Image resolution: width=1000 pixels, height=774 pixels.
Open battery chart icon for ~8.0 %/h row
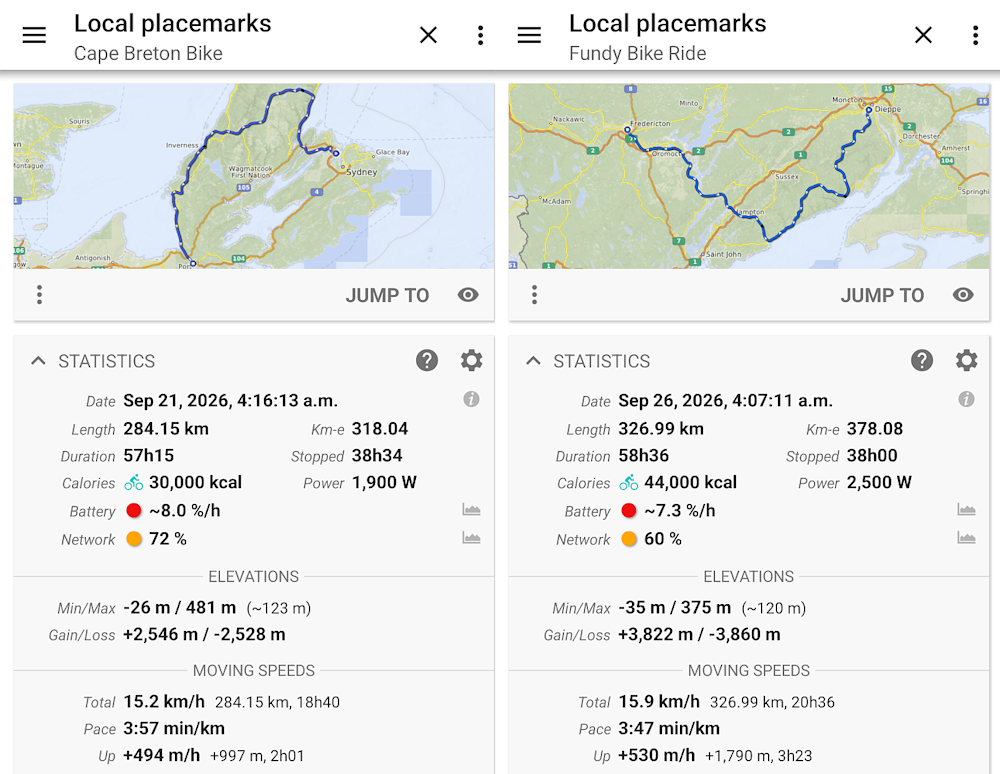[471, 509]
